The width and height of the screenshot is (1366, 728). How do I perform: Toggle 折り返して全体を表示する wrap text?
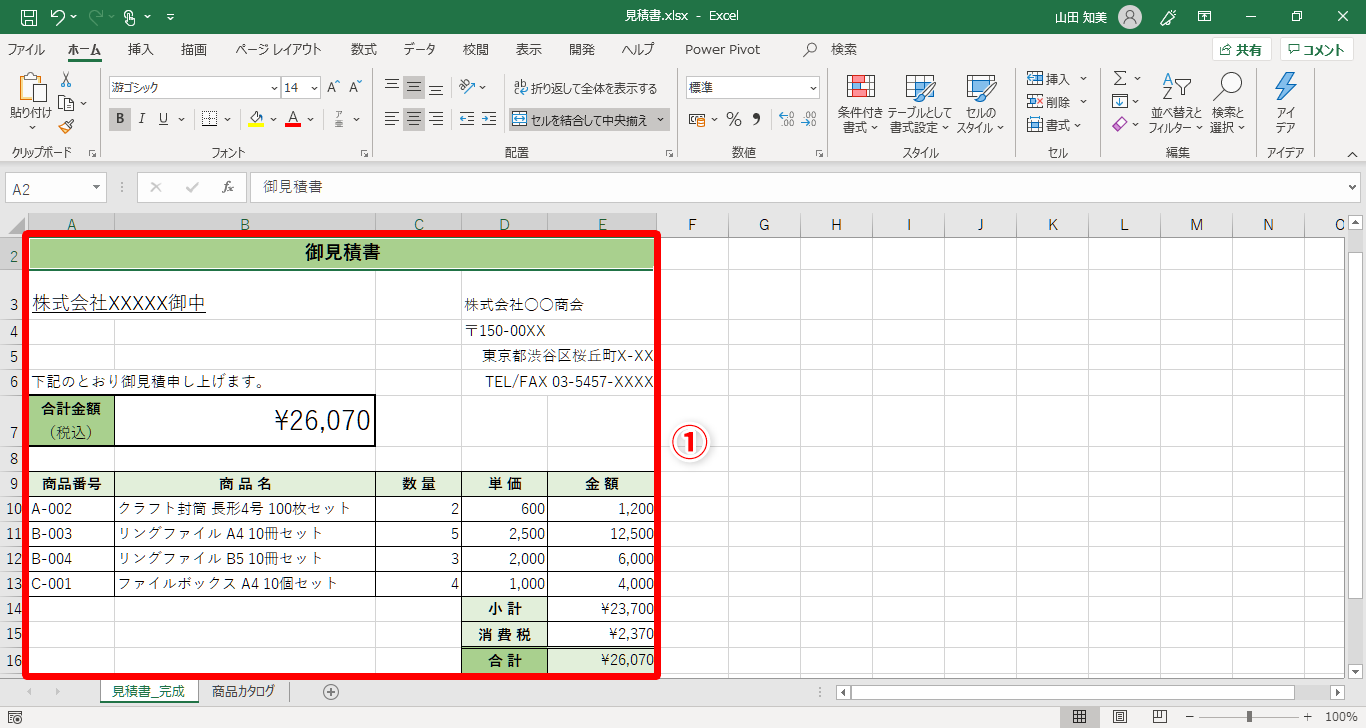tap(585, 88)
